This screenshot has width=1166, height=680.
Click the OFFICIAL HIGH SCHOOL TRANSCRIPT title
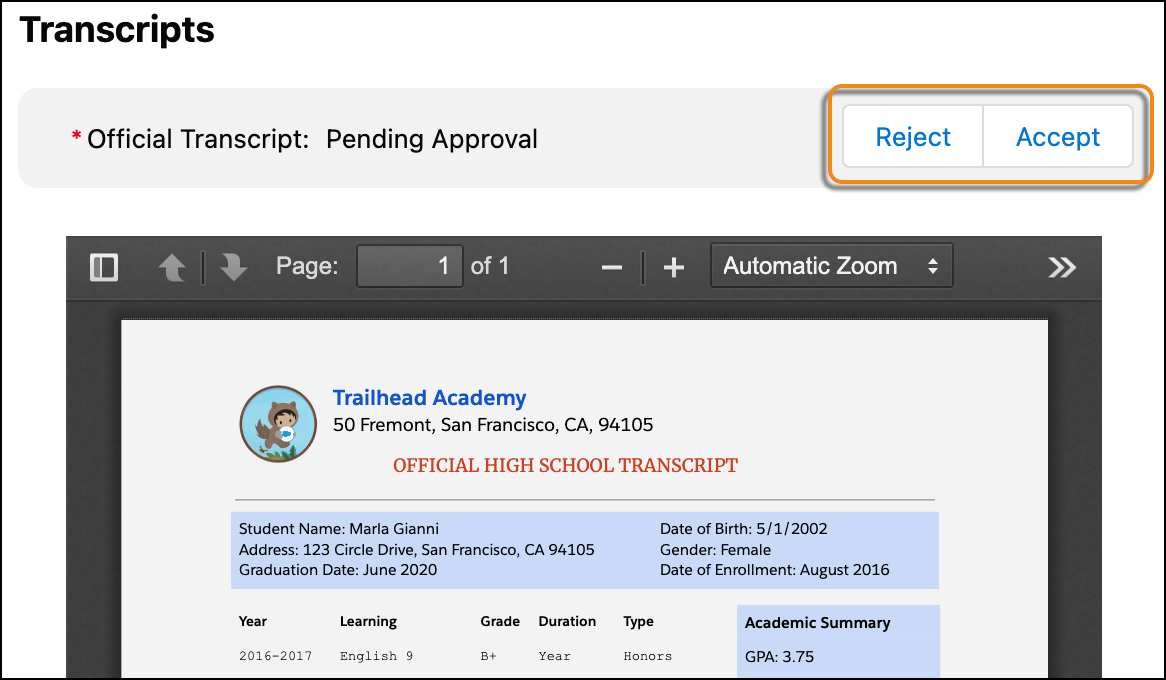pos(565,466)
